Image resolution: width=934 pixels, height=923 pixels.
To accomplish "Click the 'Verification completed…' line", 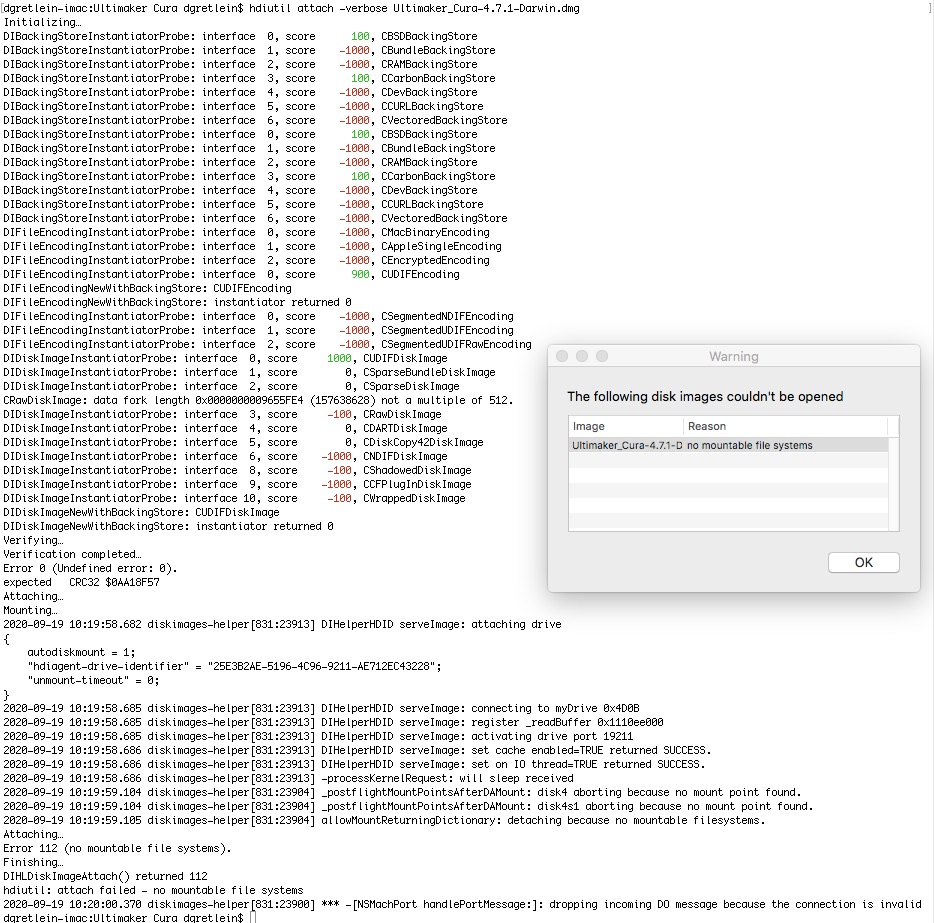I will coord(72,554).
